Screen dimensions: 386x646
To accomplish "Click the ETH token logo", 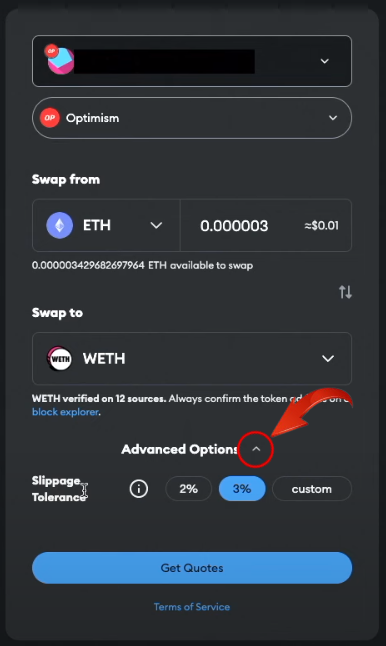I will (x=60, y=225).
